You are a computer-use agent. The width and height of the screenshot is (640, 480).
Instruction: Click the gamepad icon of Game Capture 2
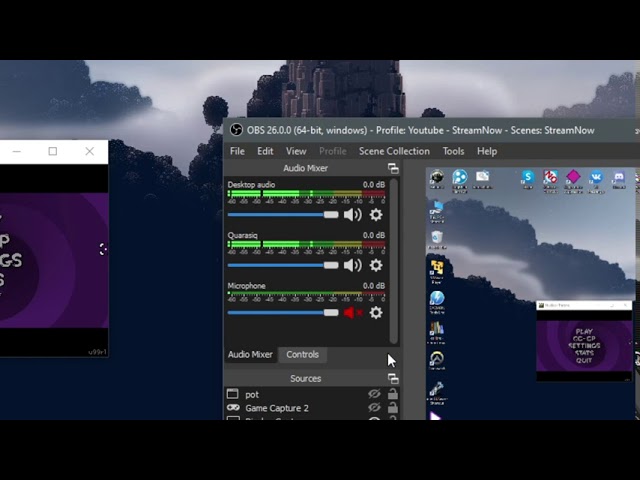[x=233, y=408]
